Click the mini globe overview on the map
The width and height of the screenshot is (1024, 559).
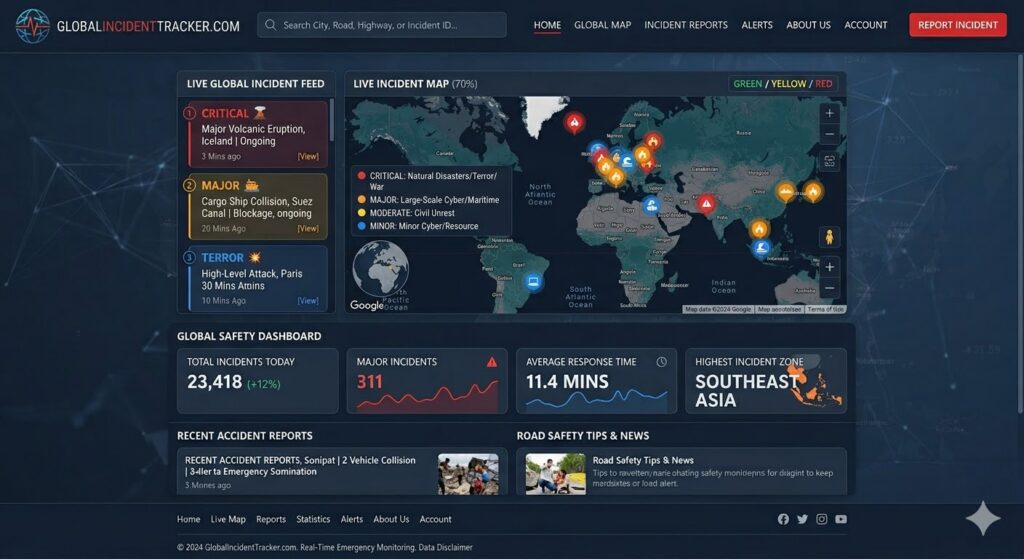(x=381, y=268)
